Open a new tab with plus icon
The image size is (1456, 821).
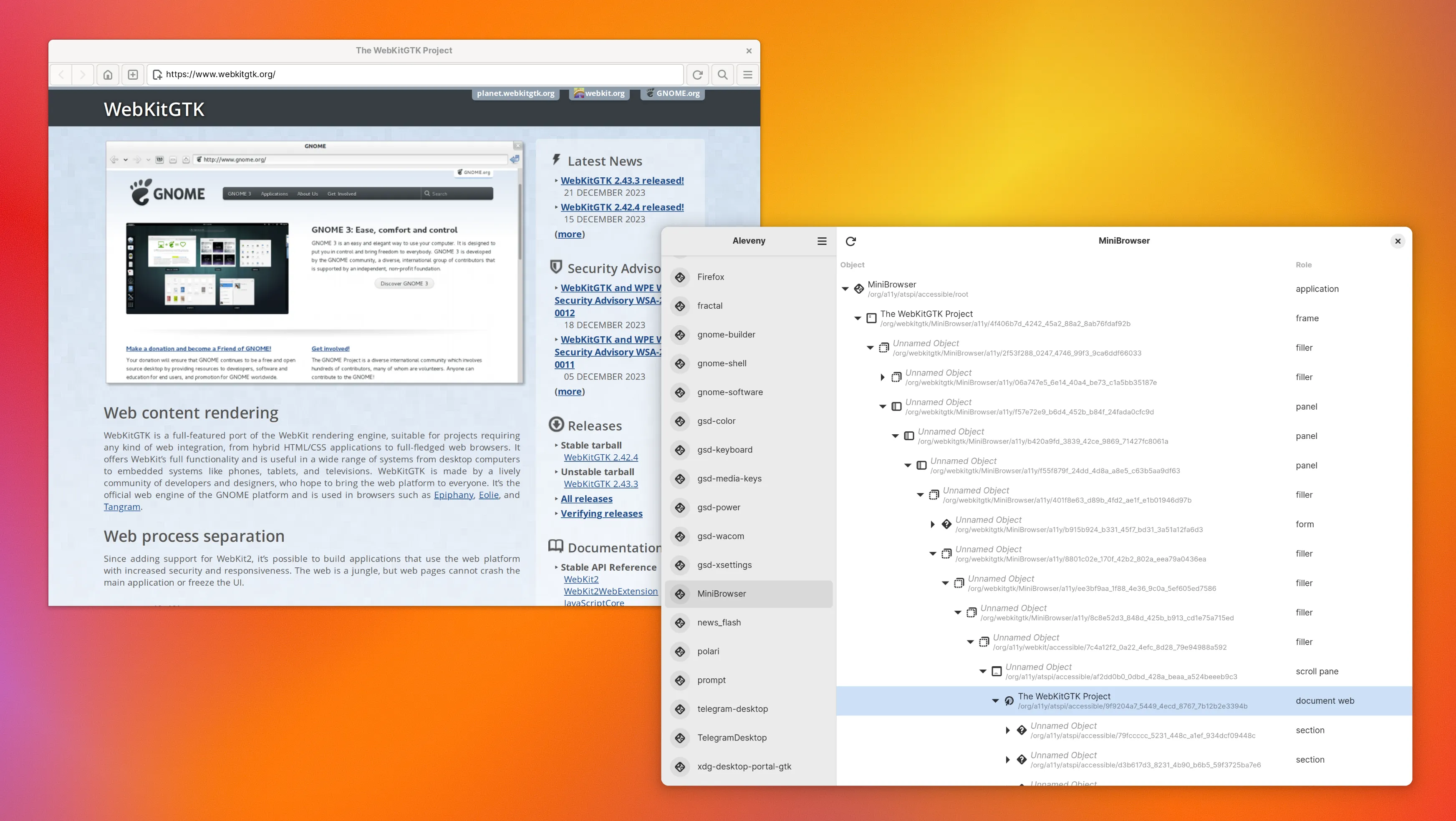[x=133, y=75]
